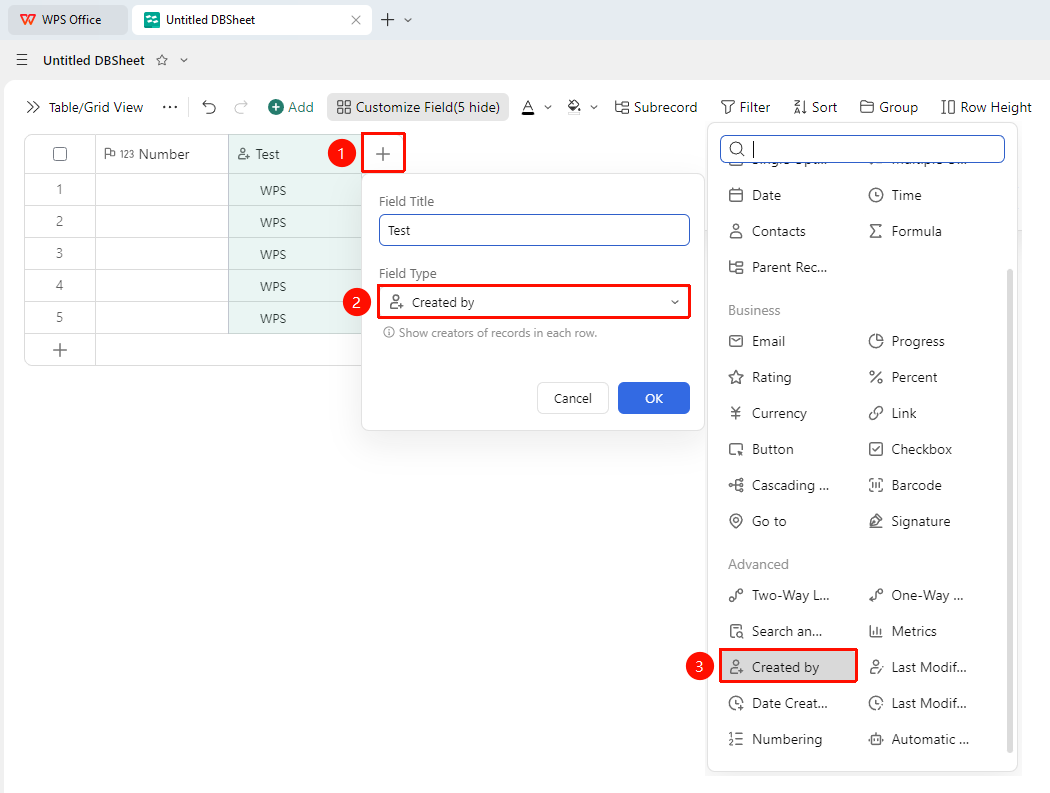
Task: Click the plus icon to add column
Action: tap(383, 154)
